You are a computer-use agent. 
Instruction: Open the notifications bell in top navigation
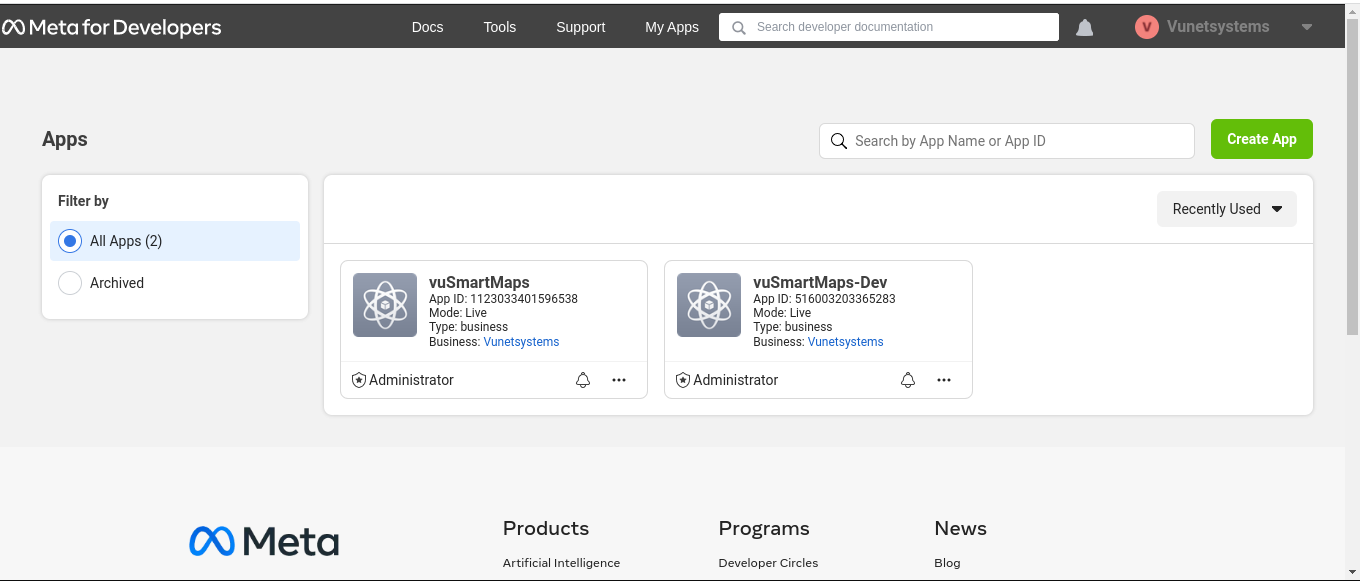pyautogui.click(x=1084, y=28)
